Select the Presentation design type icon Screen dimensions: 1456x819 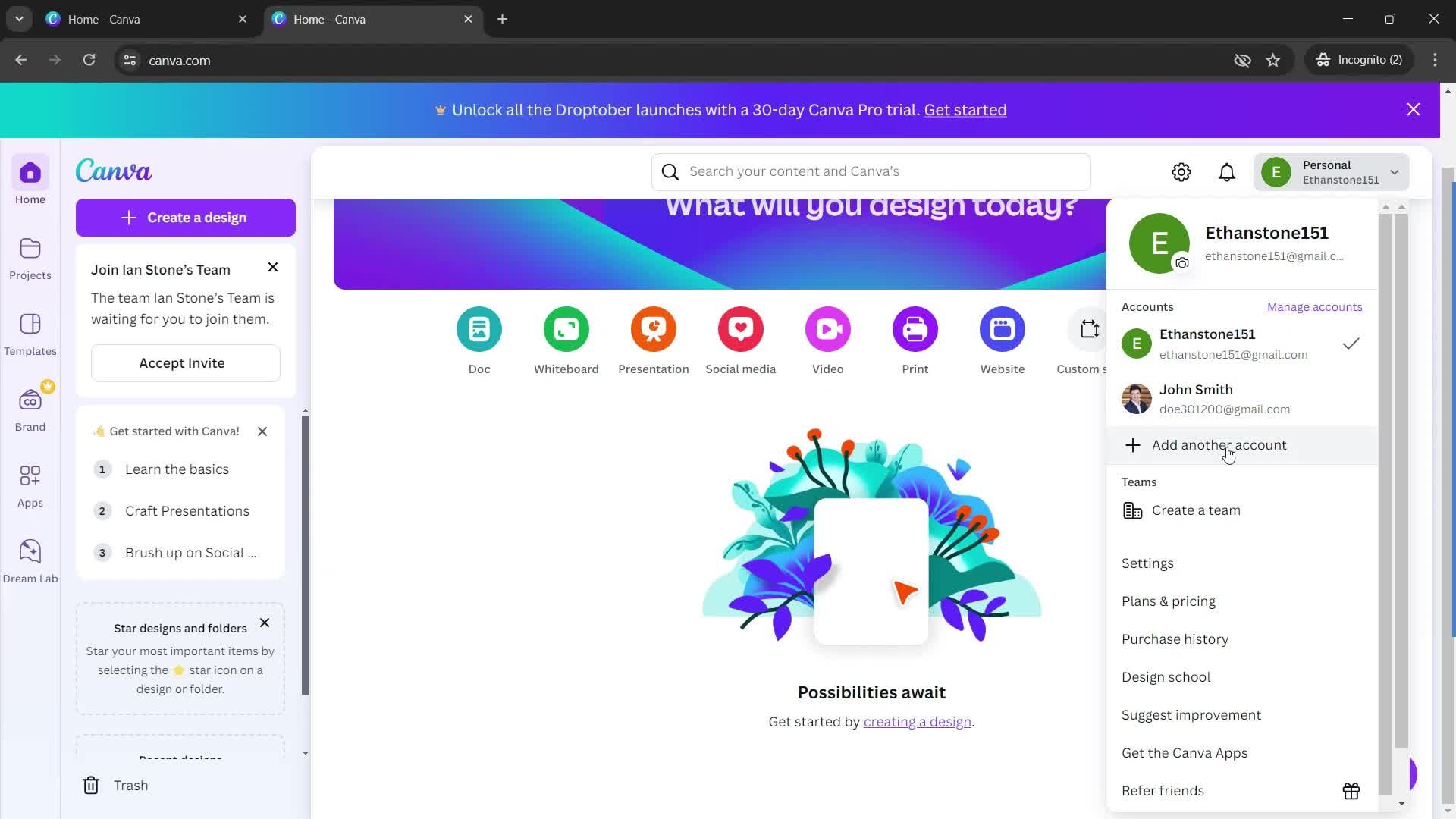654,329
